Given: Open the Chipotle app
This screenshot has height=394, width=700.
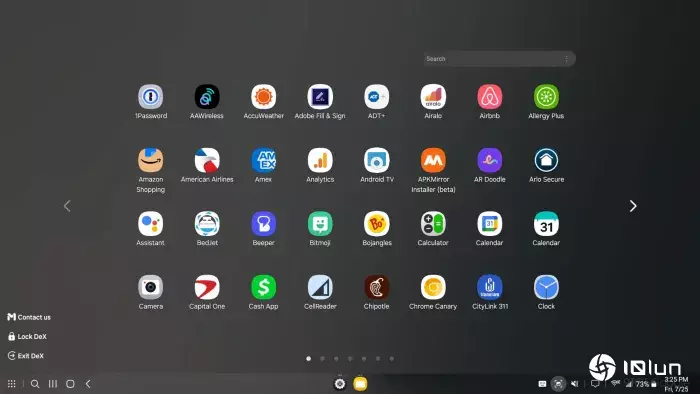Looking at the screenshot, I should pos(376,287).
